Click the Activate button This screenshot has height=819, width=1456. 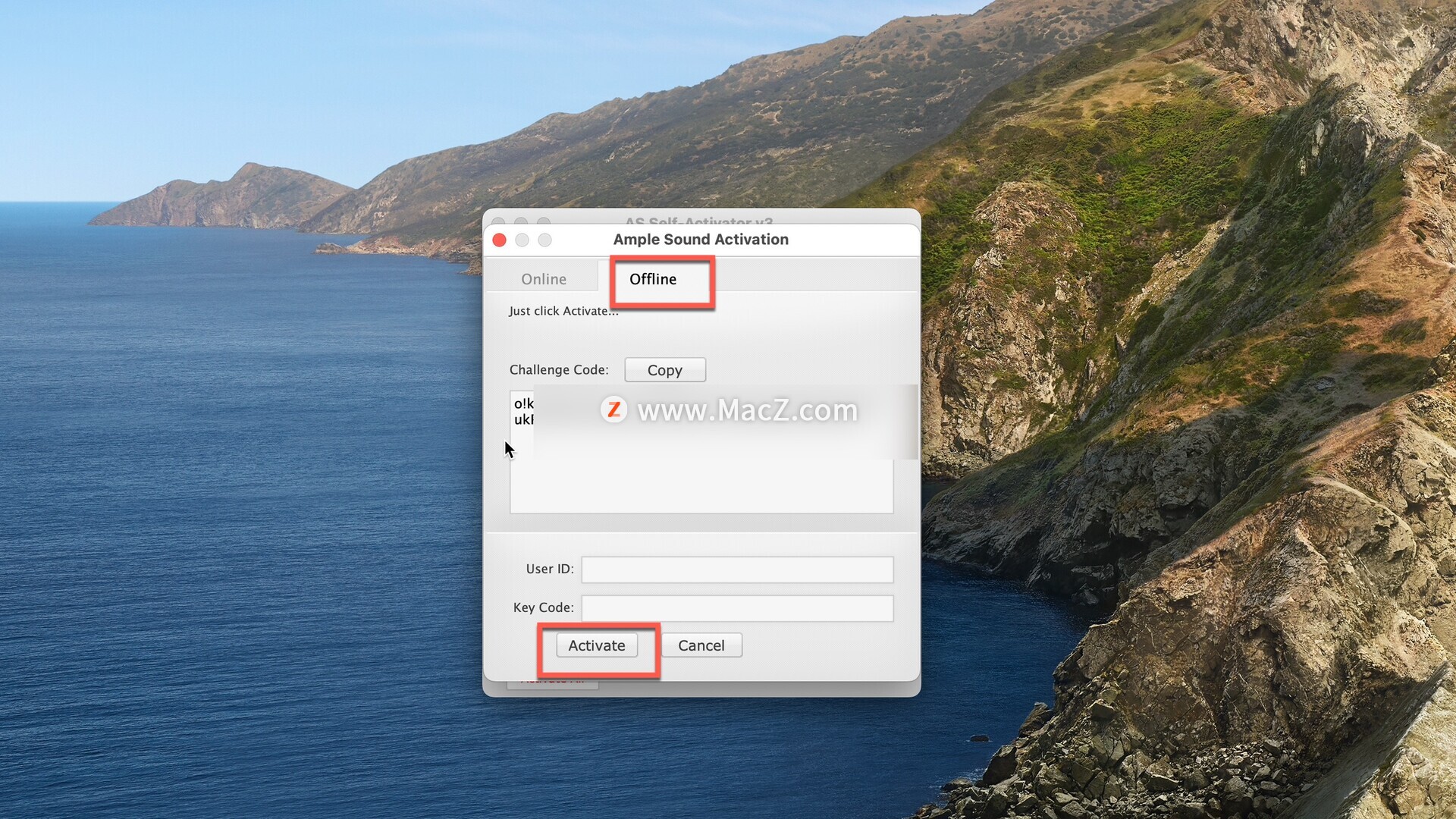coord(597,645)
